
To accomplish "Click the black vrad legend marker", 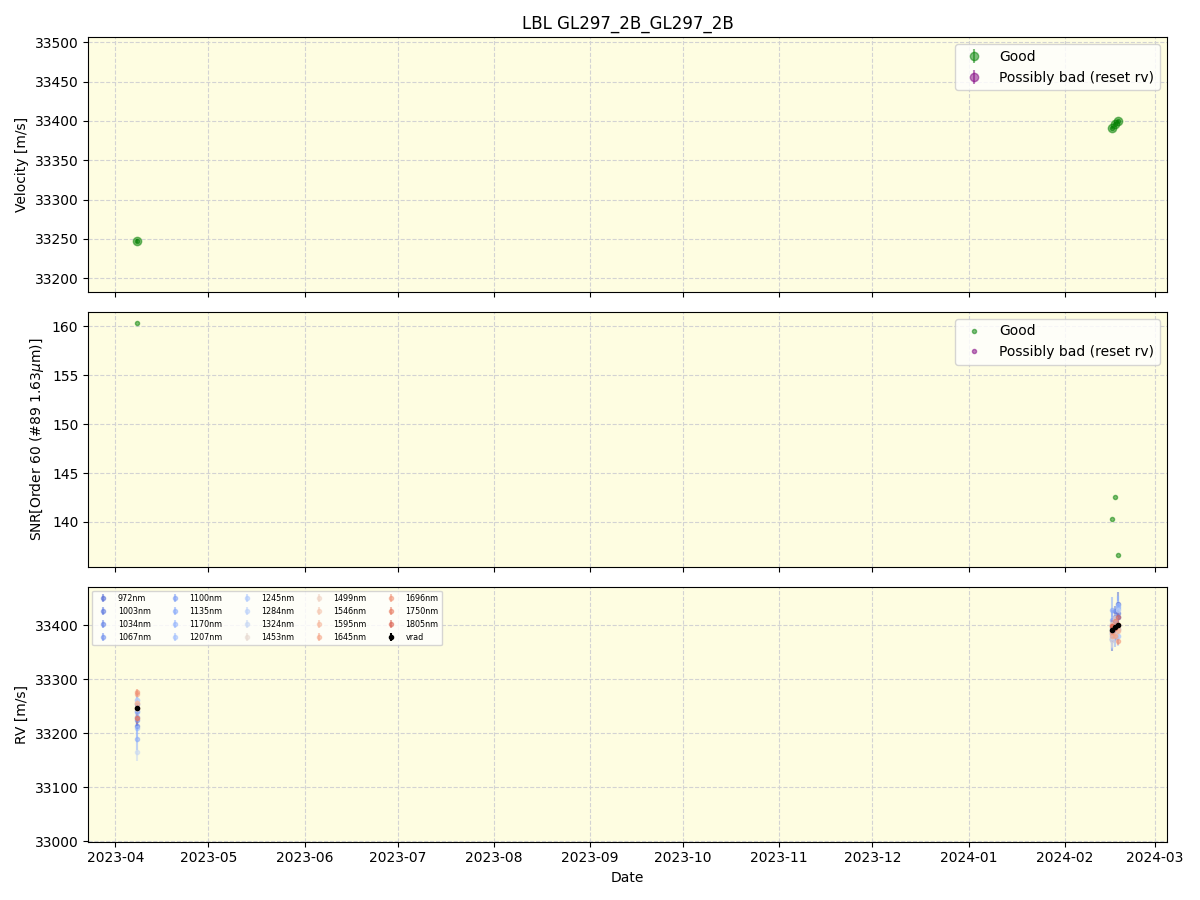I will (x=391, y=637).
